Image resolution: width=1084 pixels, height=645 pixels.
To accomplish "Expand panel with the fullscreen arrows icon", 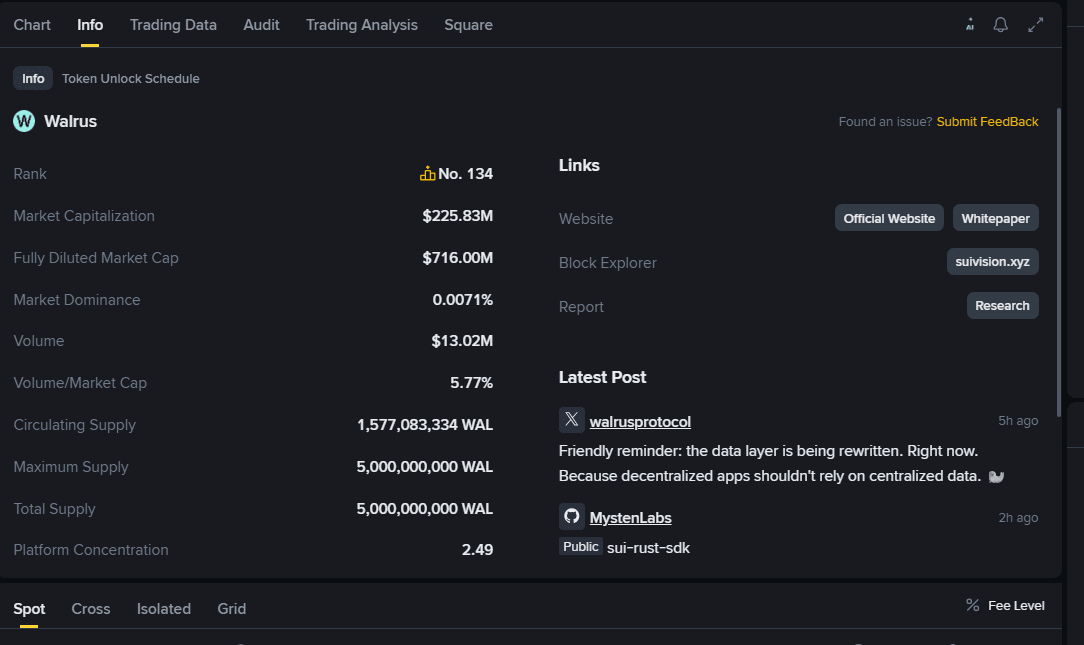I will 1035,25.
